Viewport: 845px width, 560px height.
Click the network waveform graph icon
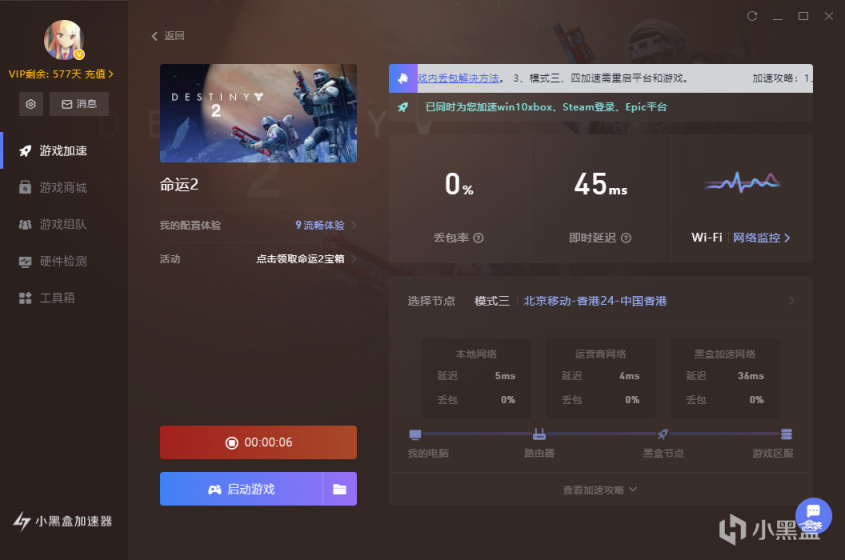pyautogui.click(x=742, y=182)
